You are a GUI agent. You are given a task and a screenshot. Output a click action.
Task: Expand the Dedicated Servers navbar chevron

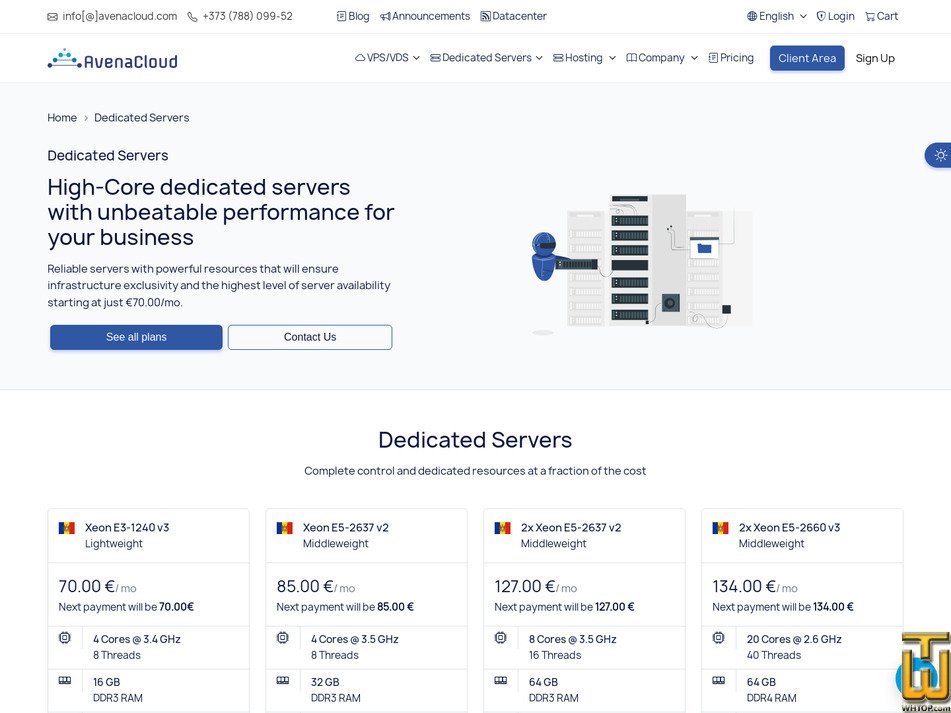click(539, 58)
